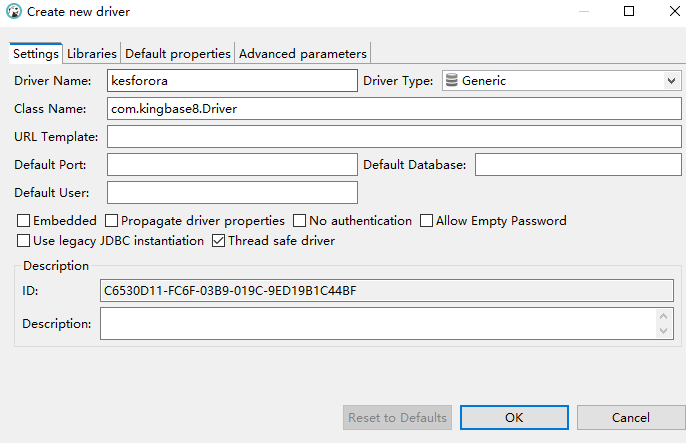Switch to the Libraries tab
686x443 pixels.
pyautogui.click(x=92, y=53)
